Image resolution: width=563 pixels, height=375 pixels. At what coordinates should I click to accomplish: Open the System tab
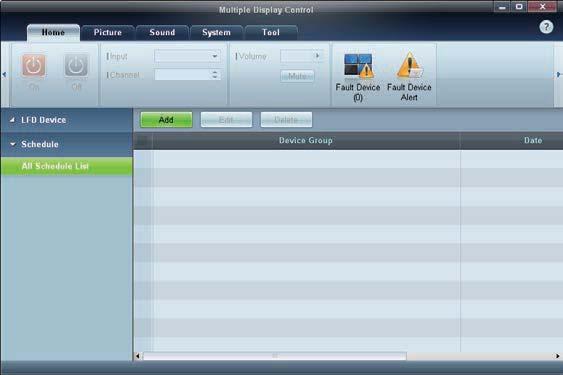click(217, 32)
